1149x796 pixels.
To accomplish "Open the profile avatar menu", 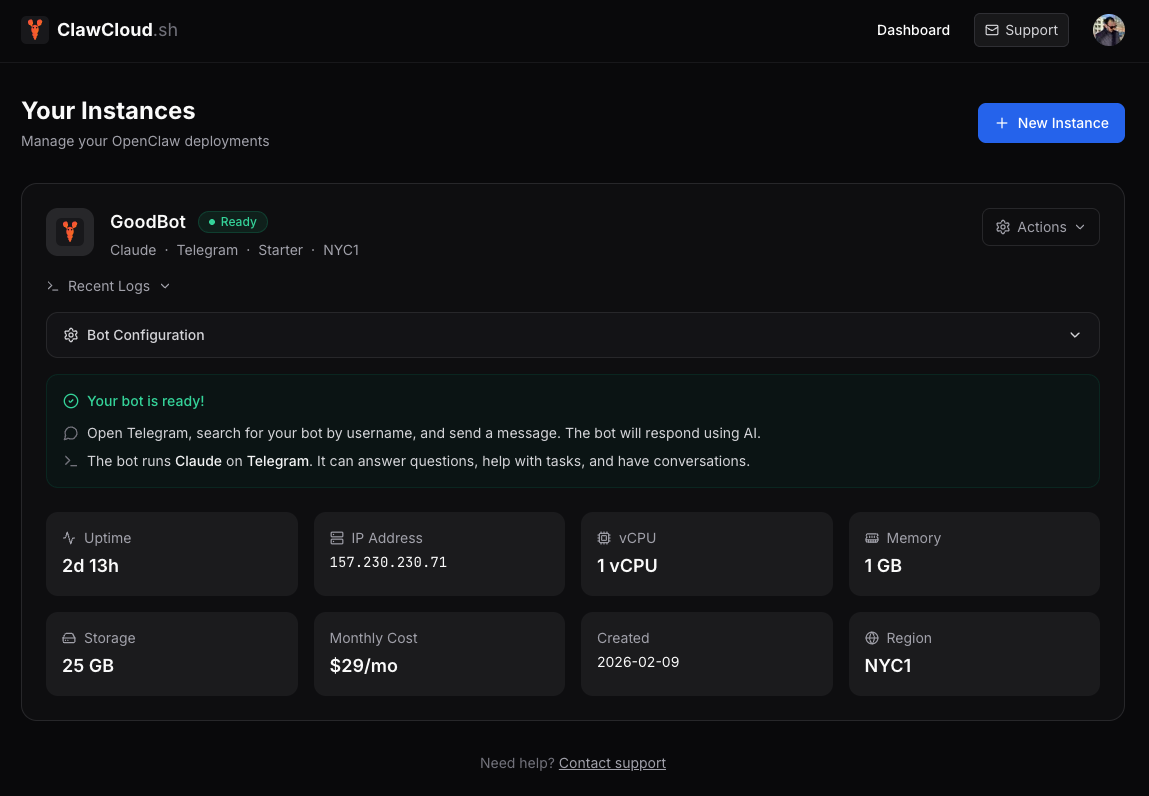I will (x=1108, y=30).
